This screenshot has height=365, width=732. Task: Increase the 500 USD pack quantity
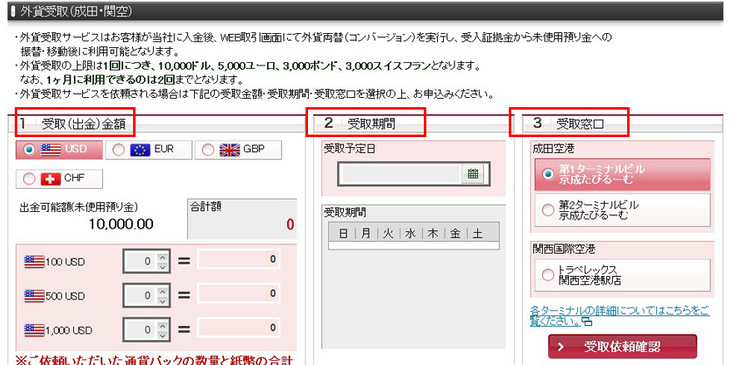point(162,291)
